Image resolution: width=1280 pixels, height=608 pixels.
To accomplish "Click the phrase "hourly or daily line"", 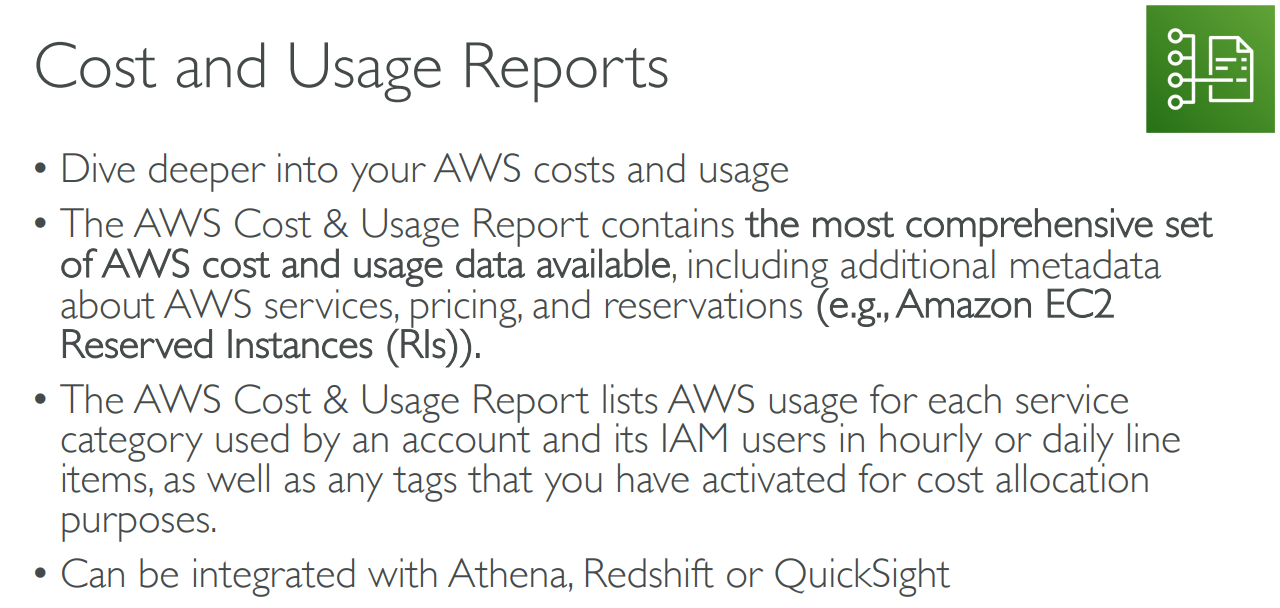I will 1030,440.
